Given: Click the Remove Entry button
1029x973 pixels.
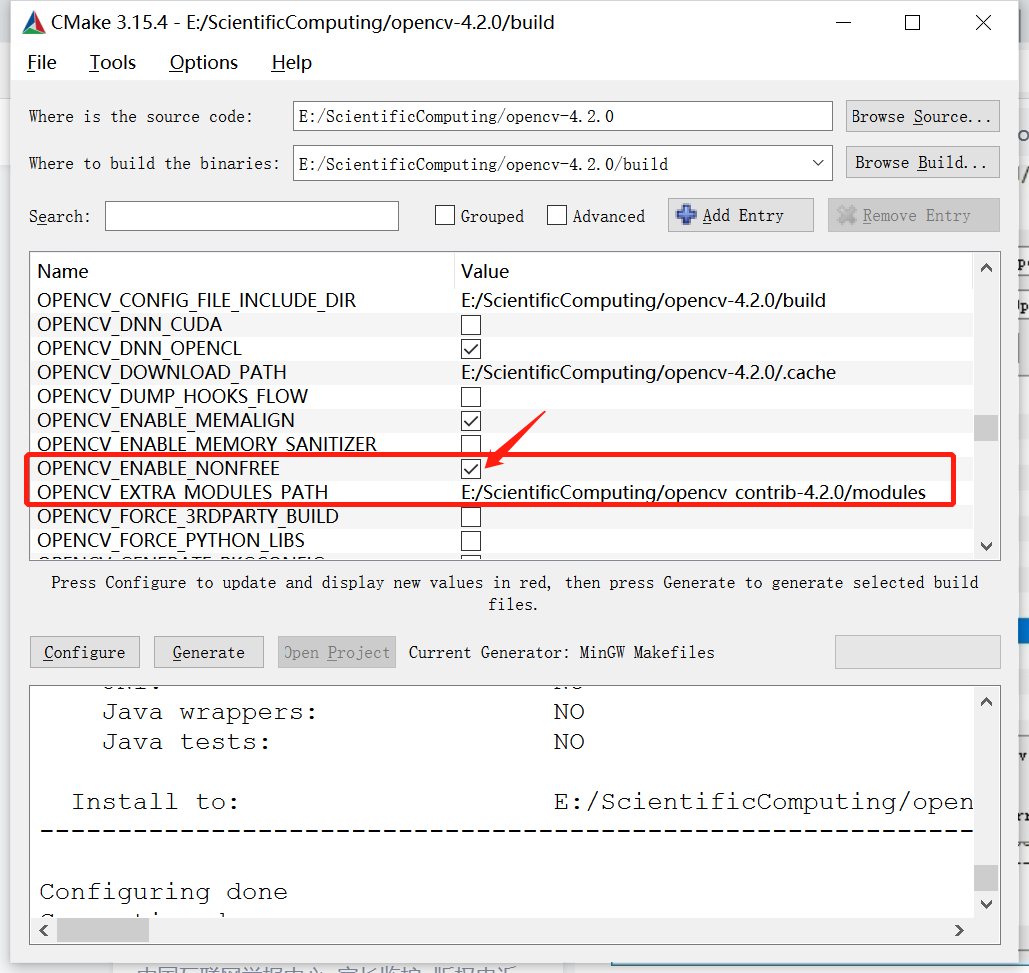Looking at the screenshot, I should (x=914, y=215).
